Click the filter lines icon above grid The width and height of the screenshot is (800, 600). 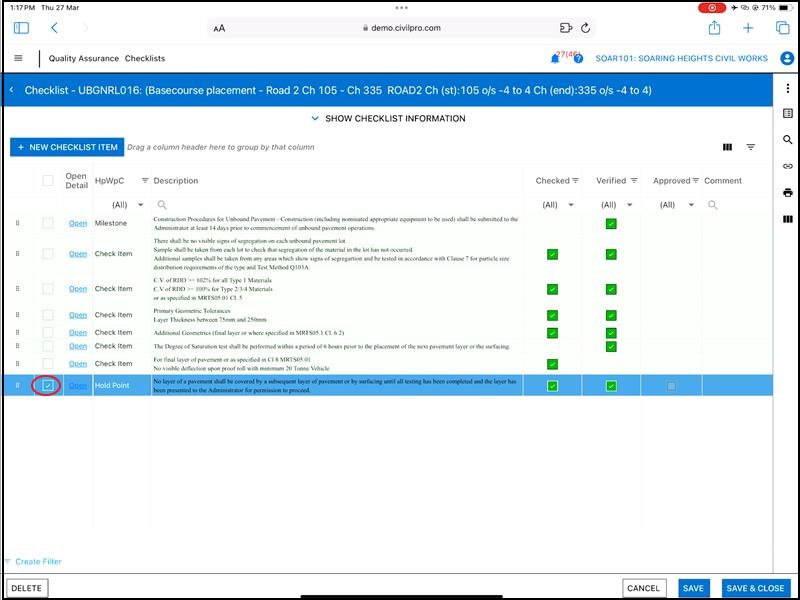(751, 147)
